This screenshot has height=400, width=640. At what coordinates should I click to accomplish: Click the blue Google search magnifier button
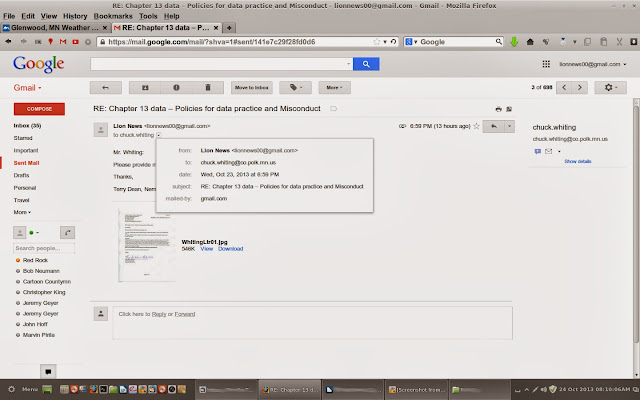click(366, 64)
